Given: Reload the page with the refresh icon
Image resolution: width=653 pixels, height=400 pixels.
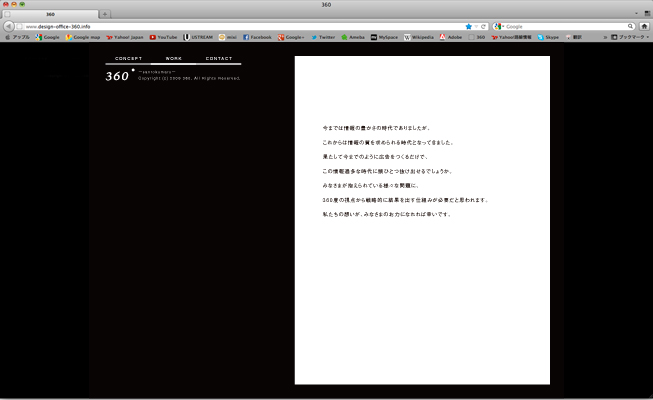Looking at the screenshot, I should click(484, 26).
